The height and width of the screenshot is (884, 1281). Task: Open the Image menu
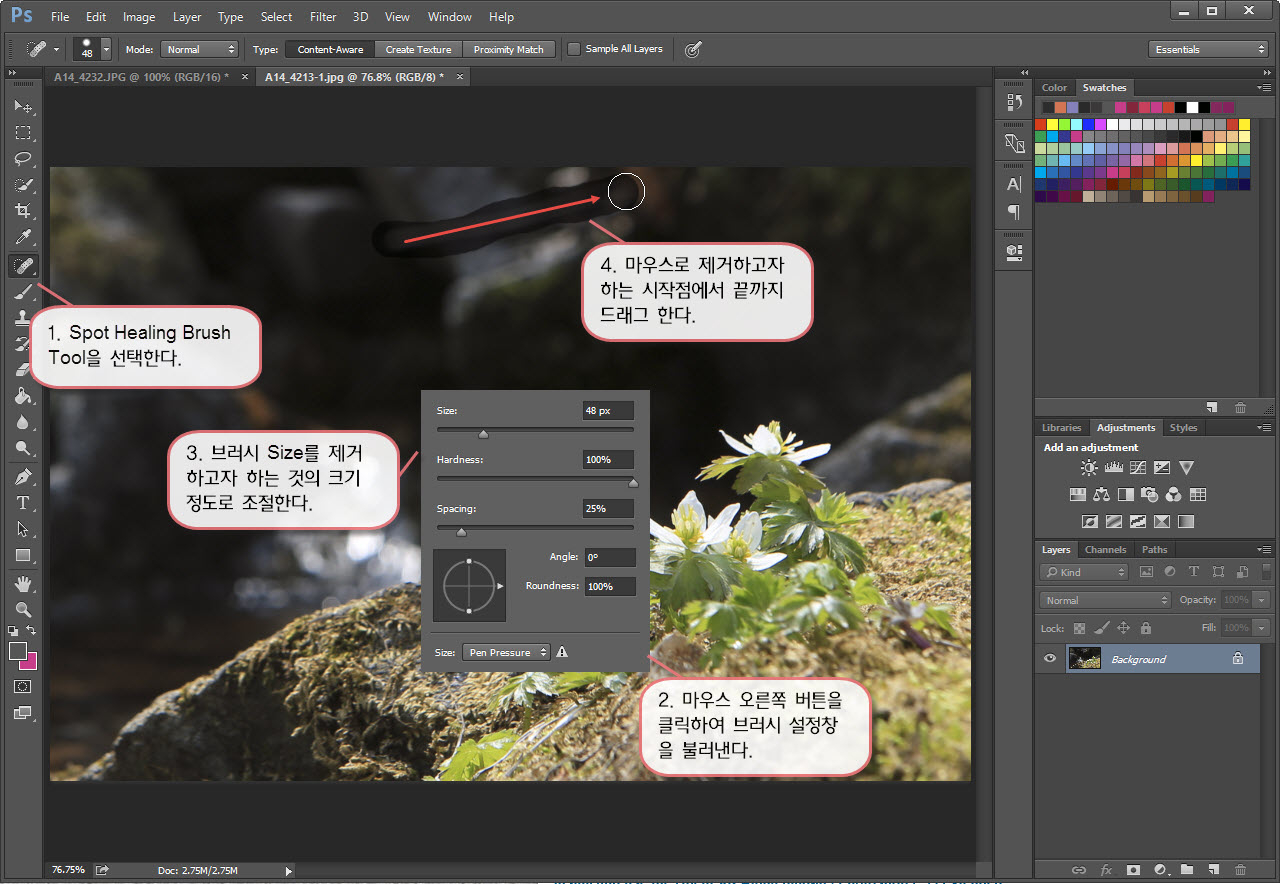pyautogui.click(x=139, y=17)
